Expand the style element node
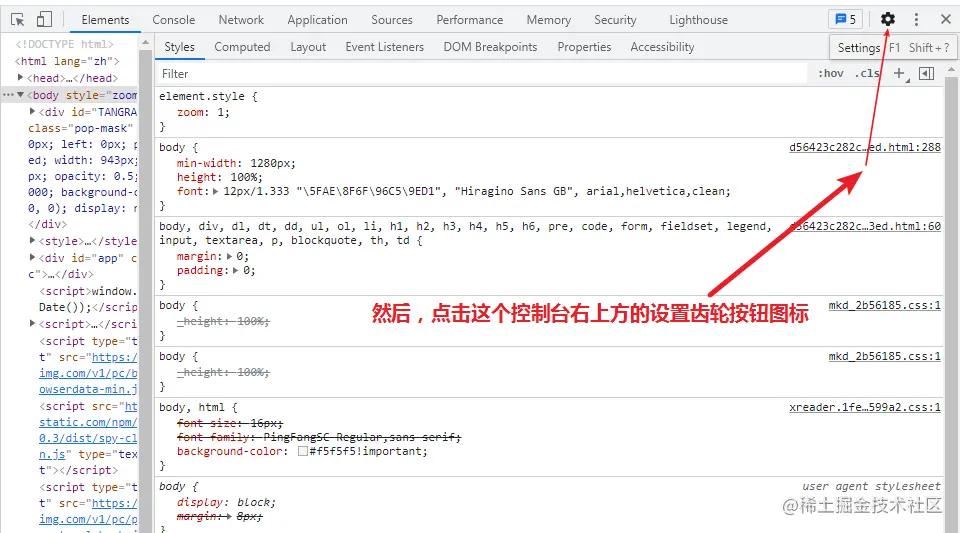 [x=32, y=240]
